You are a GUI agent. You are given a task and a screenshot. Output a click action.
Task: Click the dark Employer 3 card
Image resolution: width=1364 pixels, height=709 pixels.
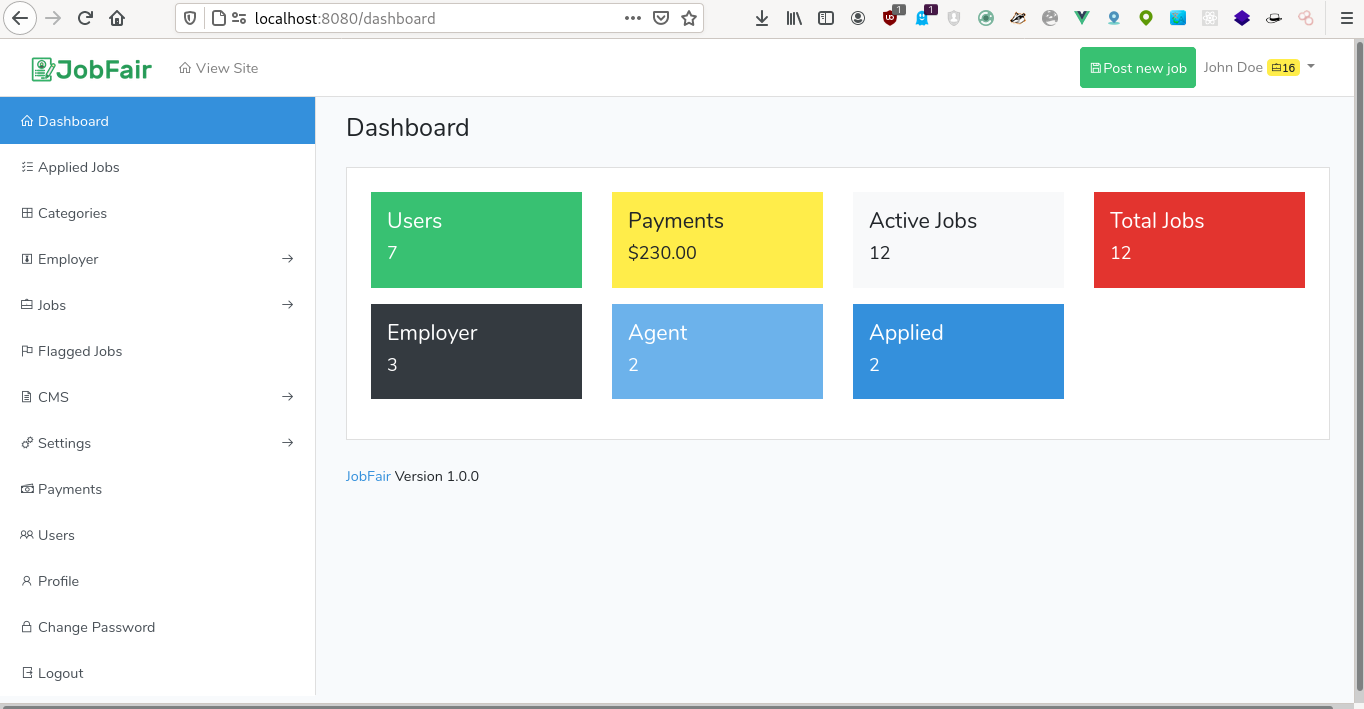(x=476, y=352)
